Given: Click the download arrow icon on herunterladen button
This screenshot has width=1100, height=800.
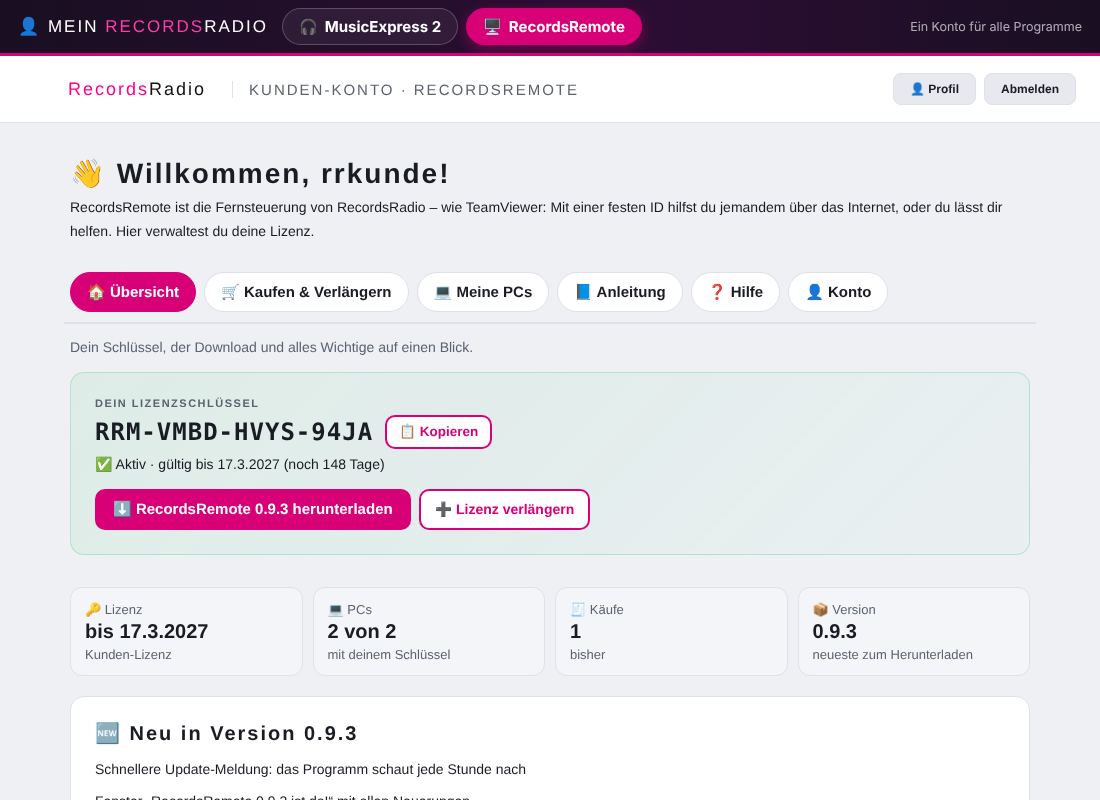Looking at the screenshot, I should pyautogui.click(x=122, y=509).
